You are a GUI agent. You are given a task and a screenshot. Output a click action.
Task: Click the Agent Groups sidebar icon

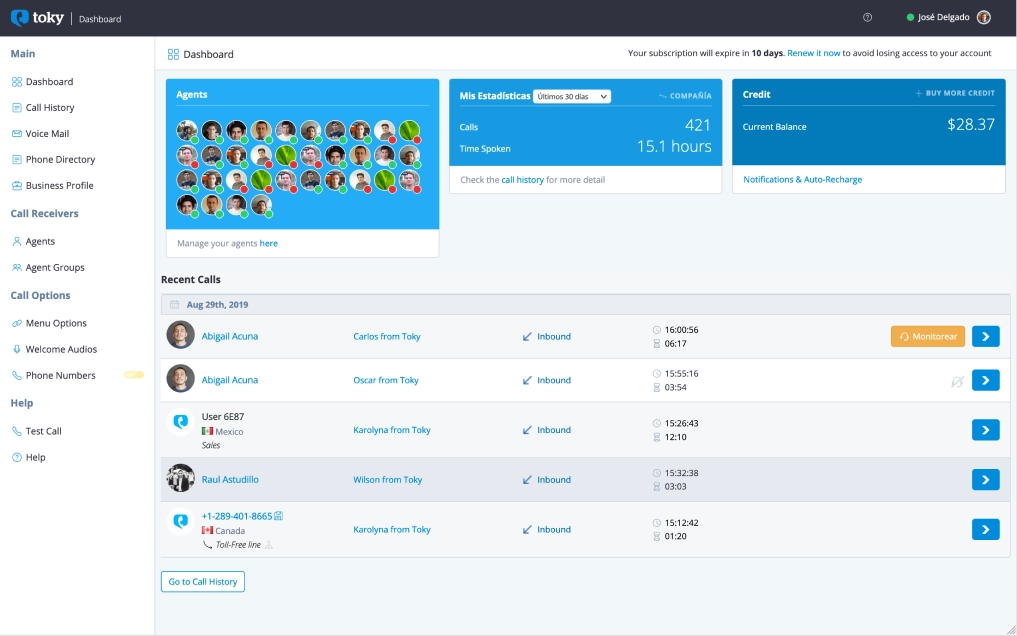[x=17, y=268]
